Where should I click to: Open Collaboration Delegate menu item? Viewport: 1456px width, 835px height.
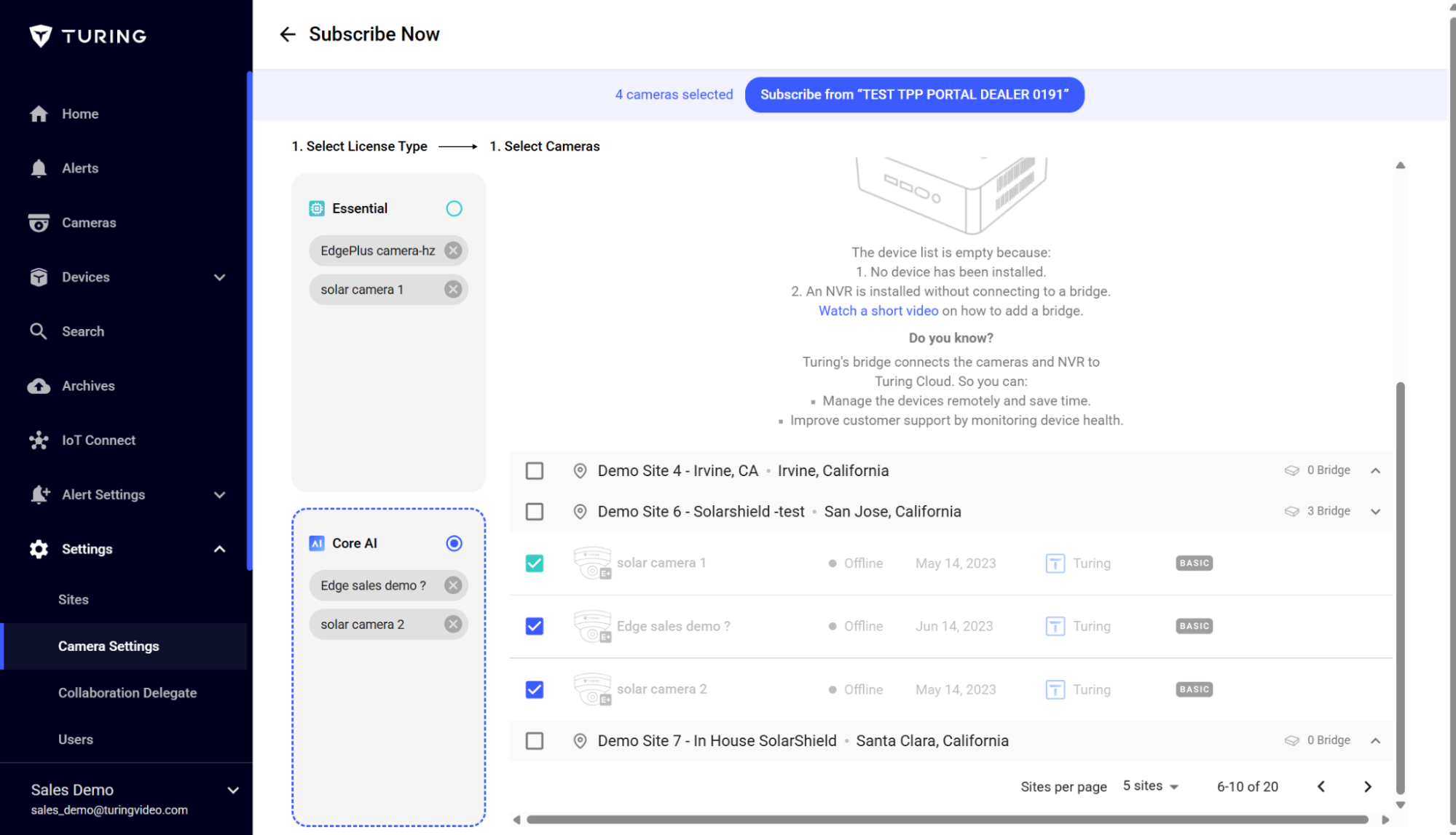[x=127, y=693]
